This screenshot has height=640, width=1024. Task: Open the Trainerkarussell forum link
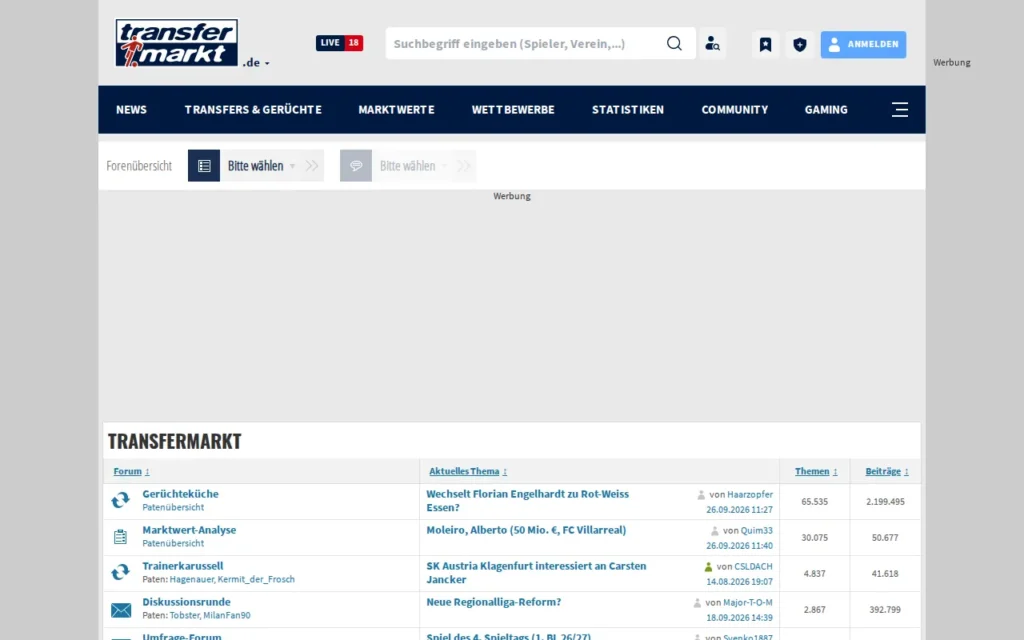coord(183,566)
